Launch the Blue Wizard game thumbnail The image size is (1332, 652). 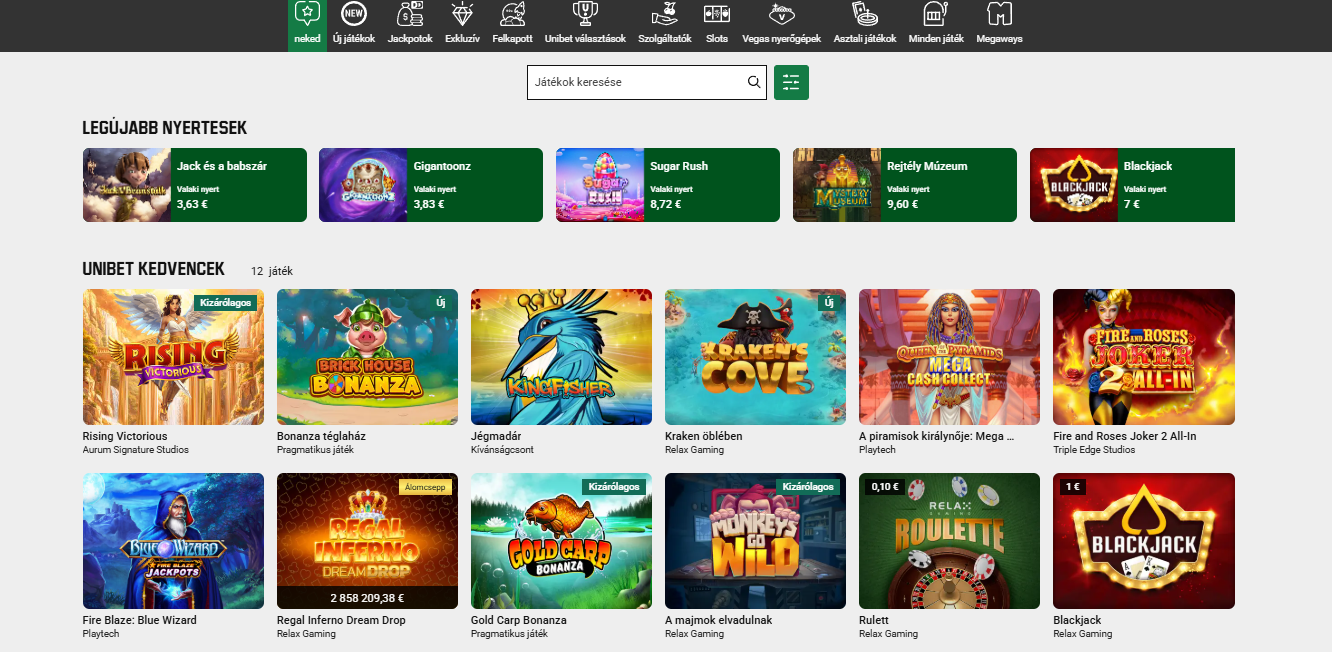pyautogui.click(x=174, y=541)
